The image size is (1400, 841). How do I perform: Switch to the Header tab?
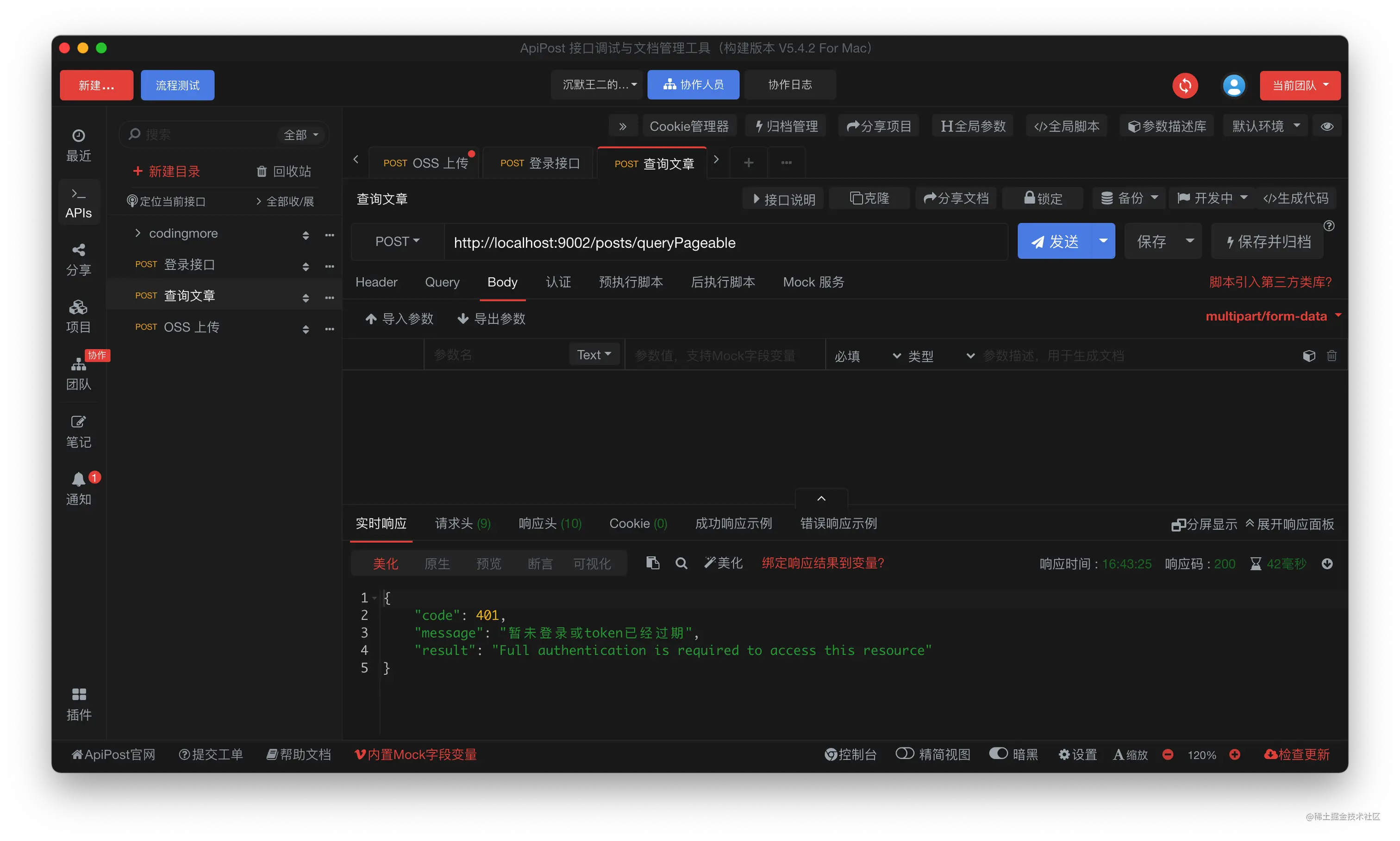pos(376,282)
